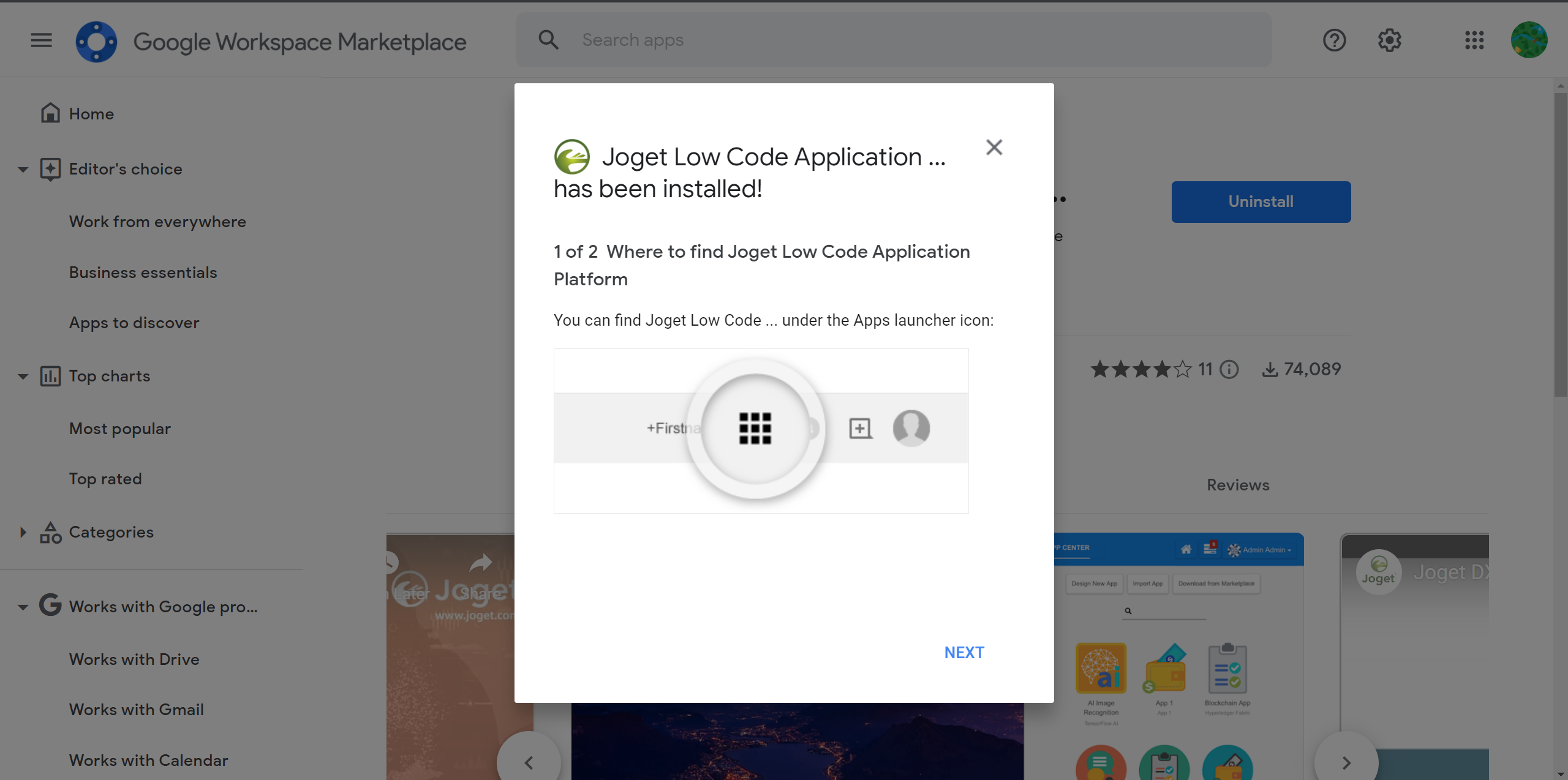Open the Google apps grid launcher

click(1474, 40)
